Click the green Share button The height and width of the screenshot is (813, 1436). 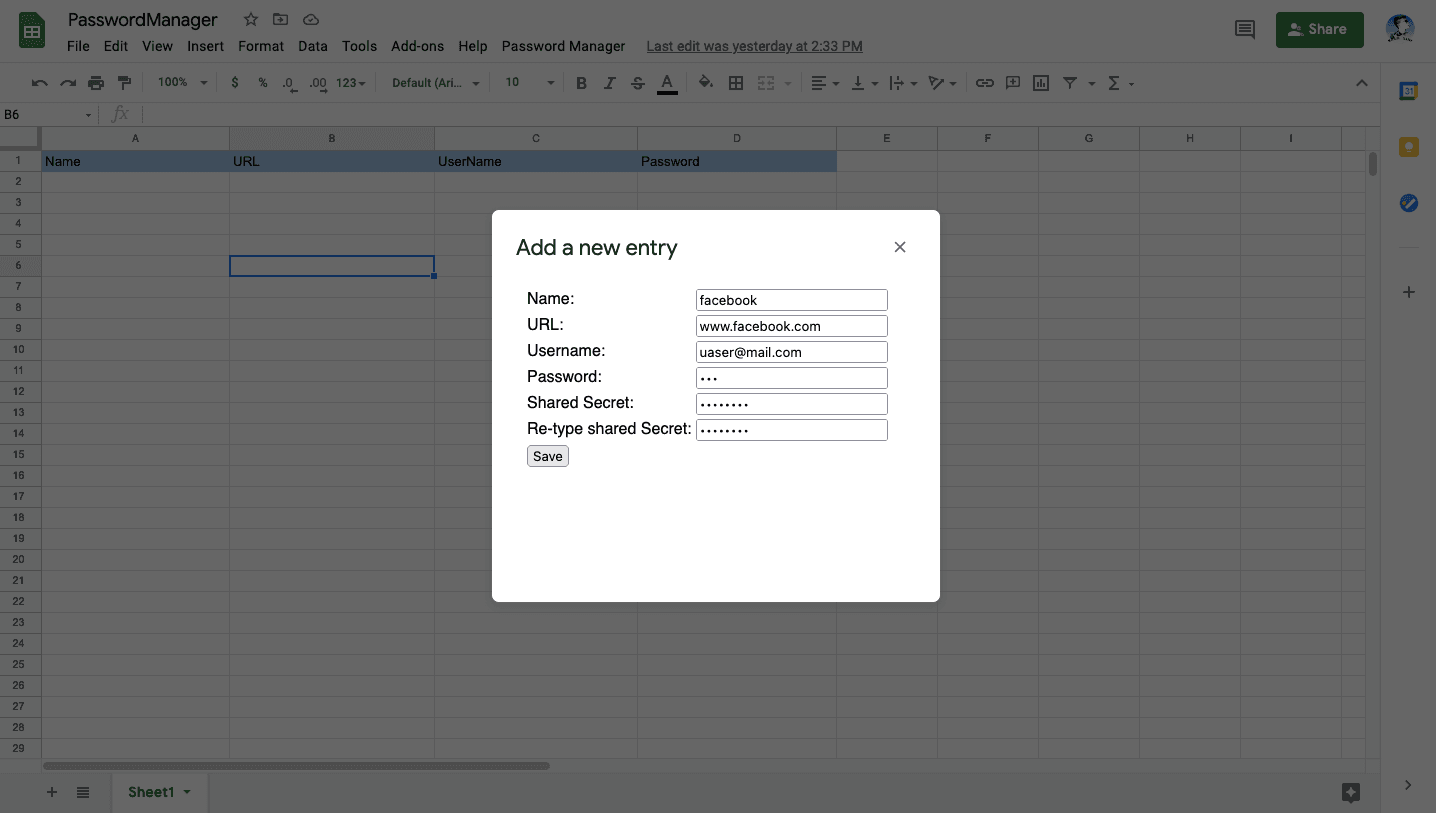(1318, 30)
